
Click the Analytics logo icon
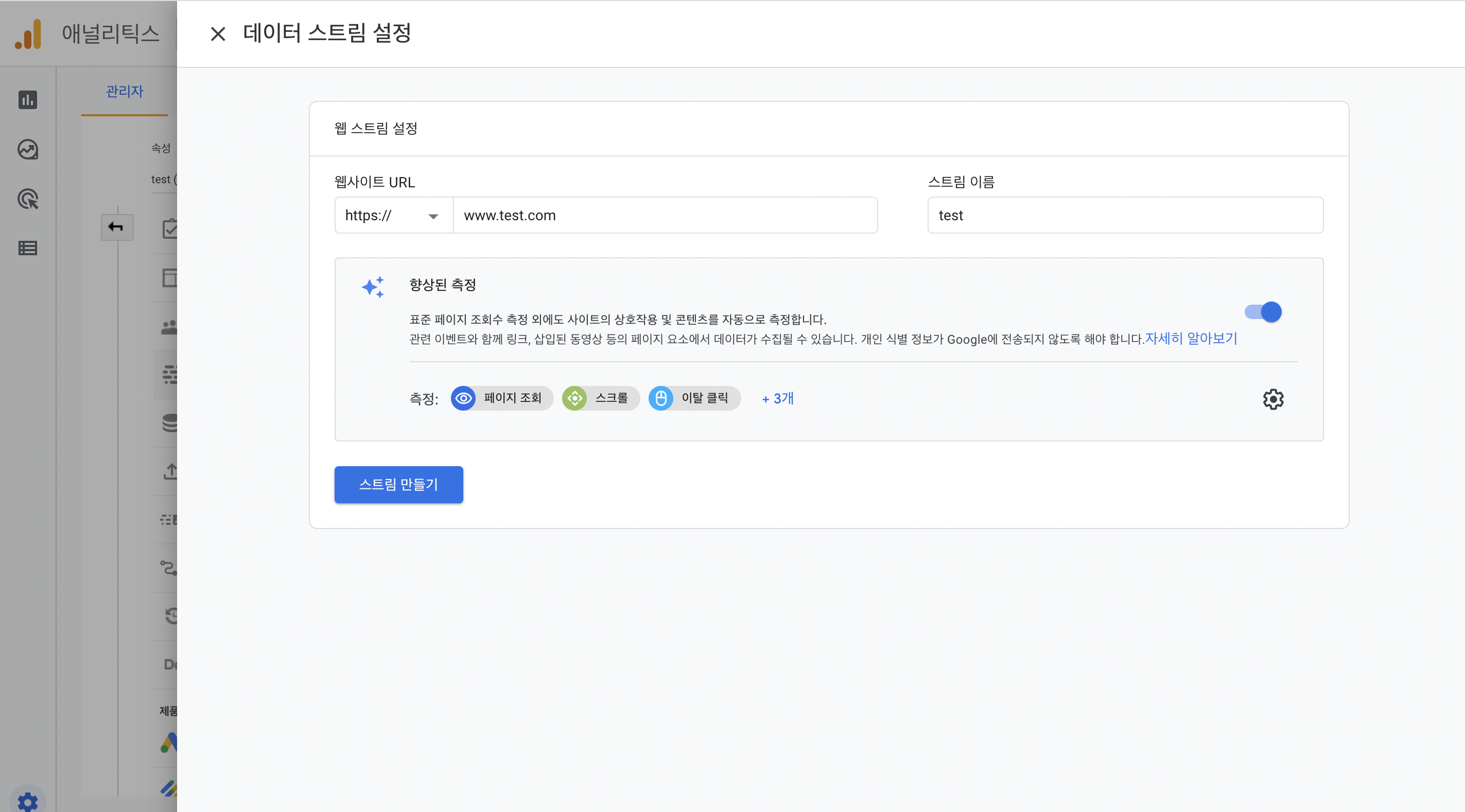coord(28,34)
